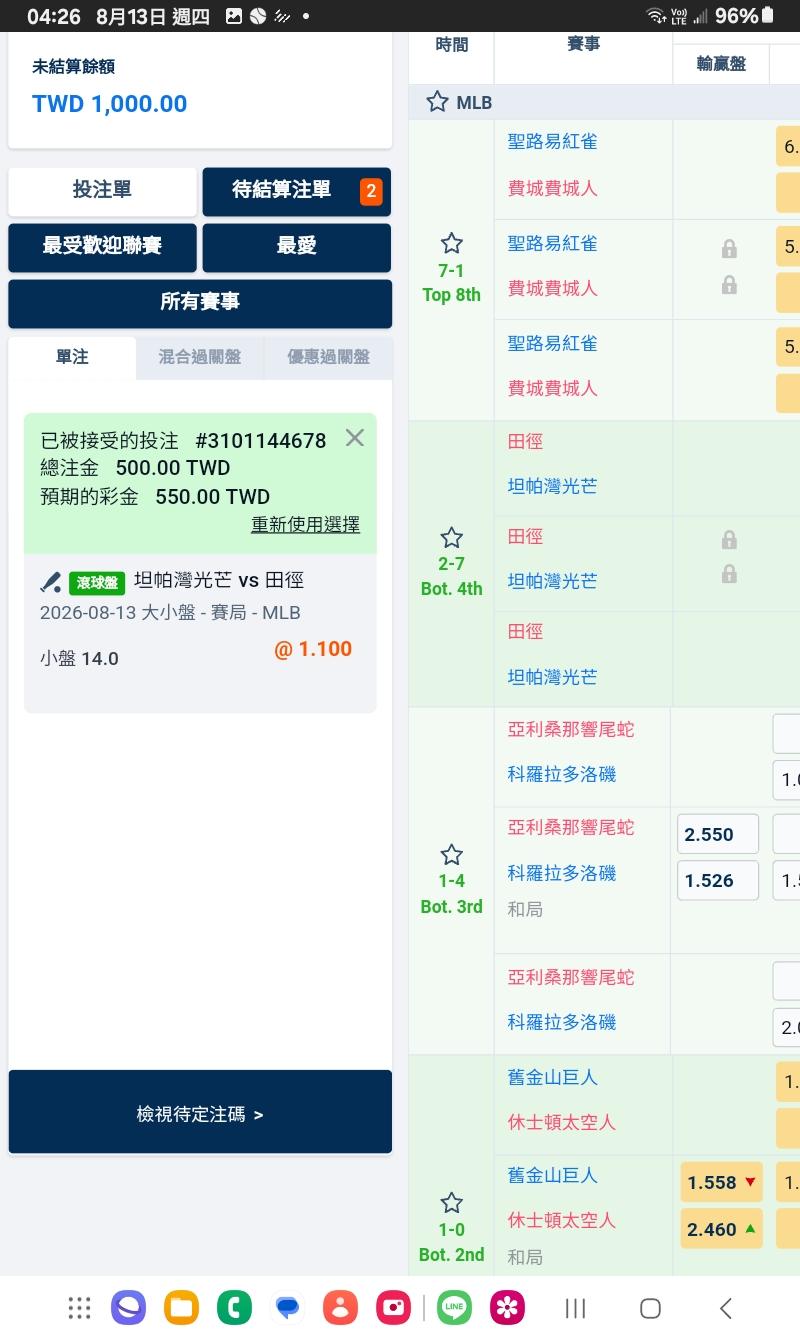Tap the TWD 1,000.00 balance amount
Image resolution: width=800 pixels, height=1340 pixels.
(x=110, y=104)
